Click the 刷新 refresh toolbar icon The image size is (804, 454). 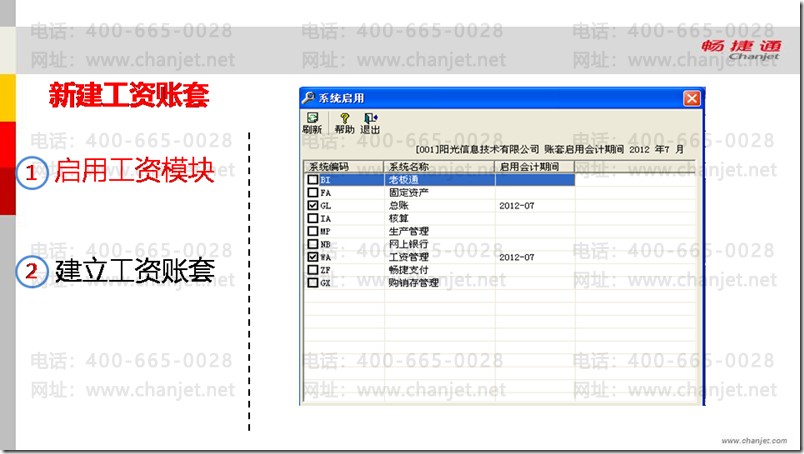[312, 124]
